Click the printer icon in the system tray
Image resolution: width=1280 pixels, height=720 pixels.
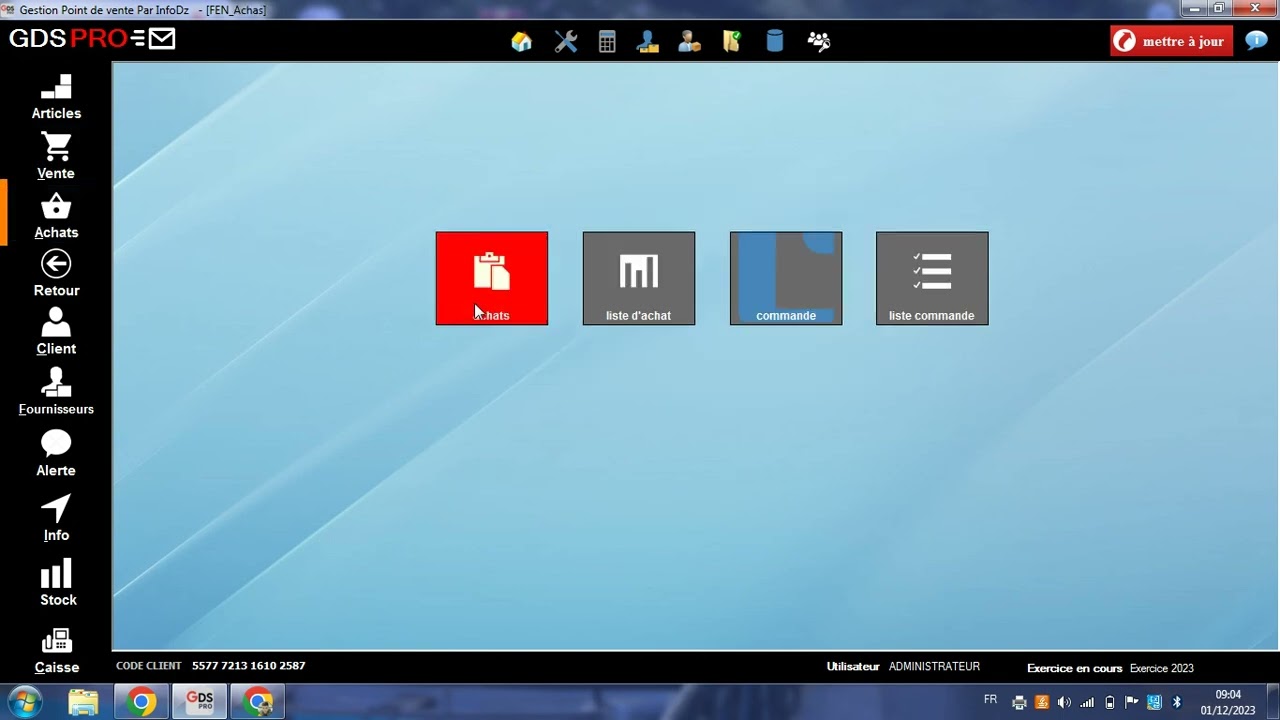(1019, 702)
